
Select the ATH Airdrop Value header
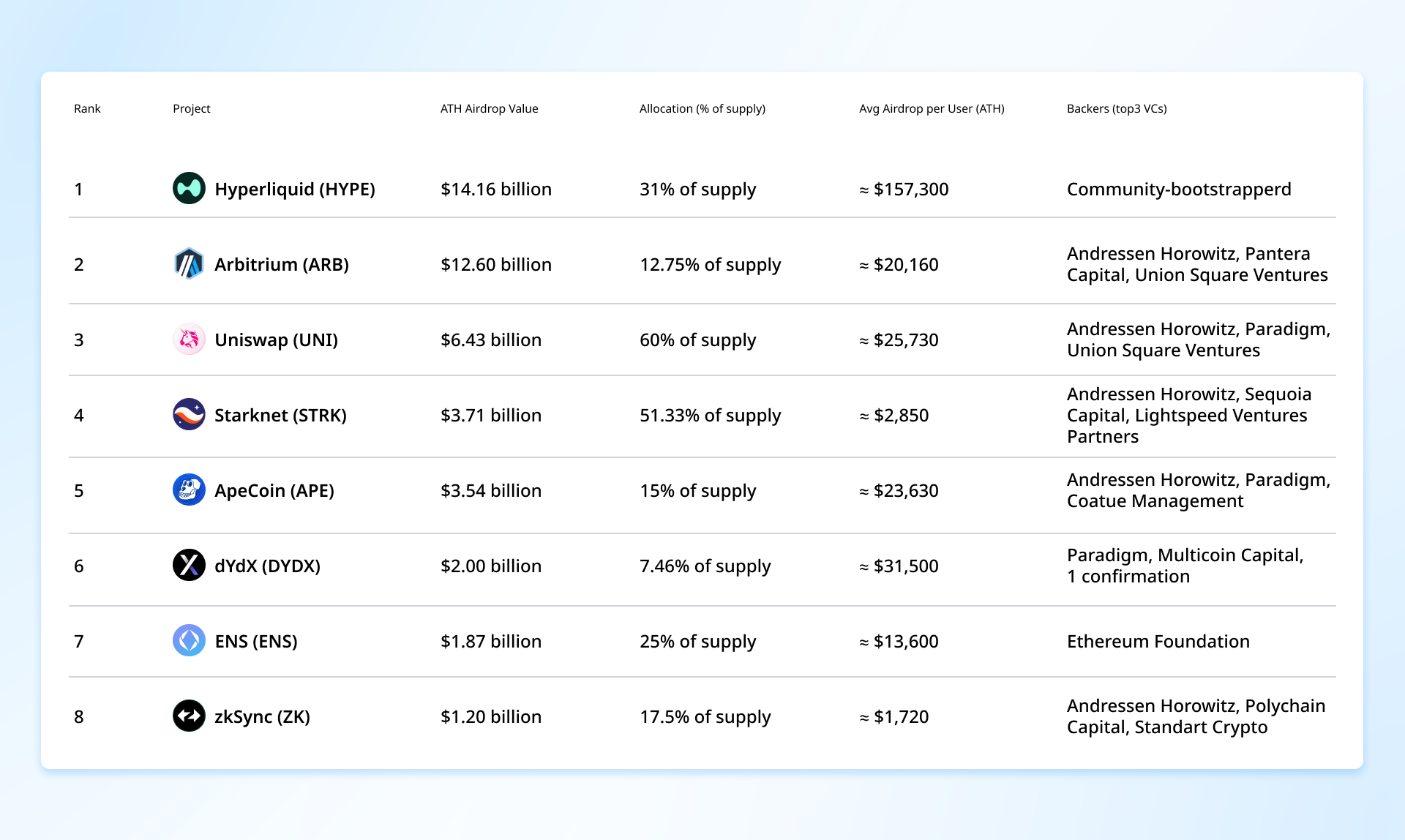[490, 109]
